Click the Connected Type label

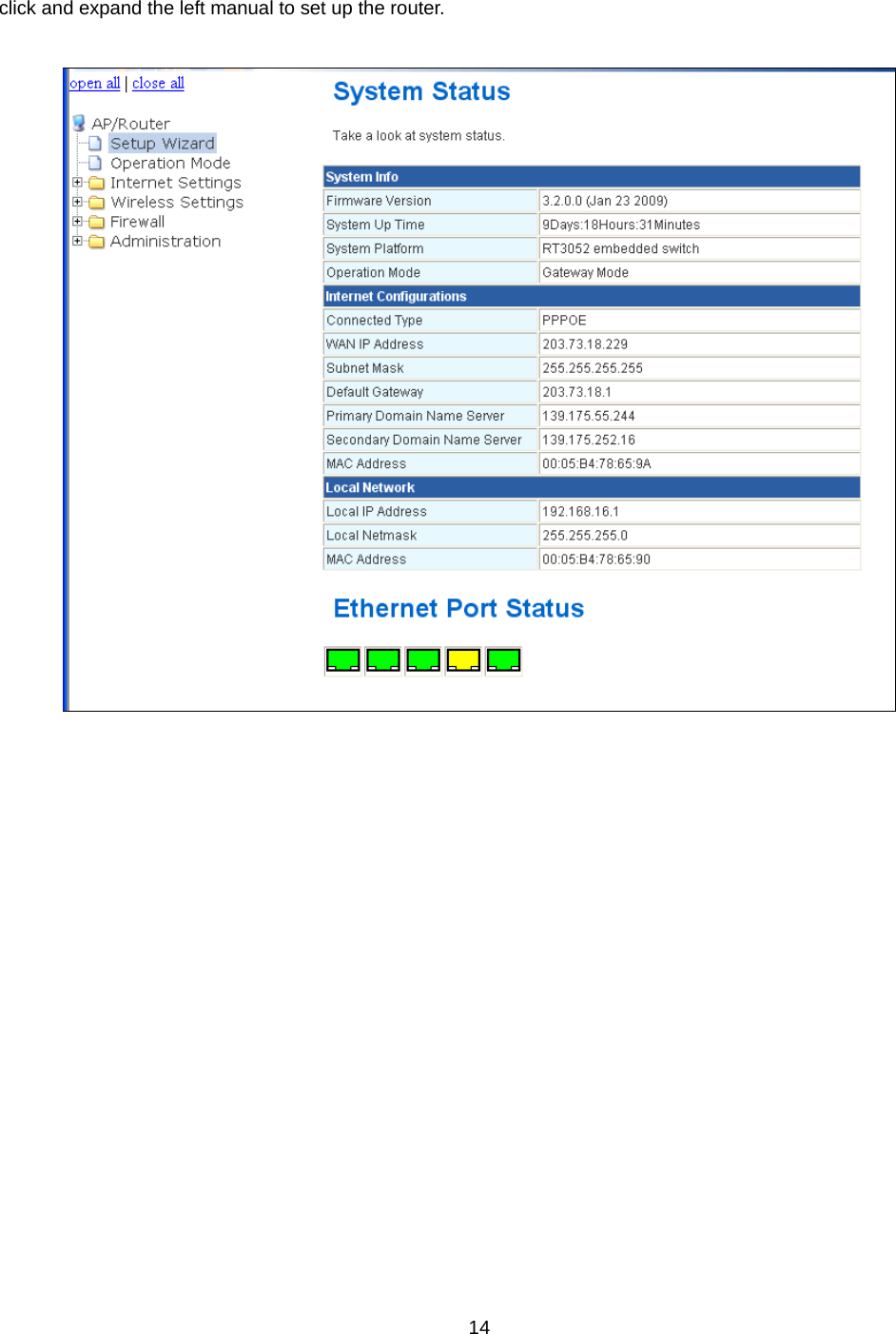(374, 321)
